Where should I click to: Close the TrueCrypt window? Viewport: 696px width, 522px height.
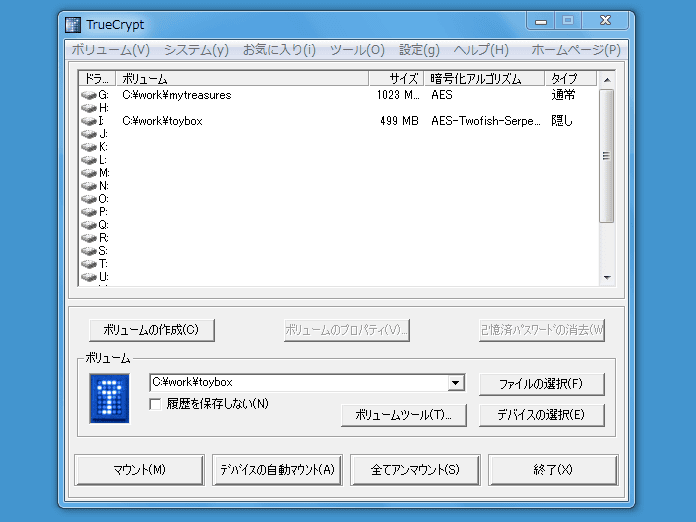pos(605,21)
